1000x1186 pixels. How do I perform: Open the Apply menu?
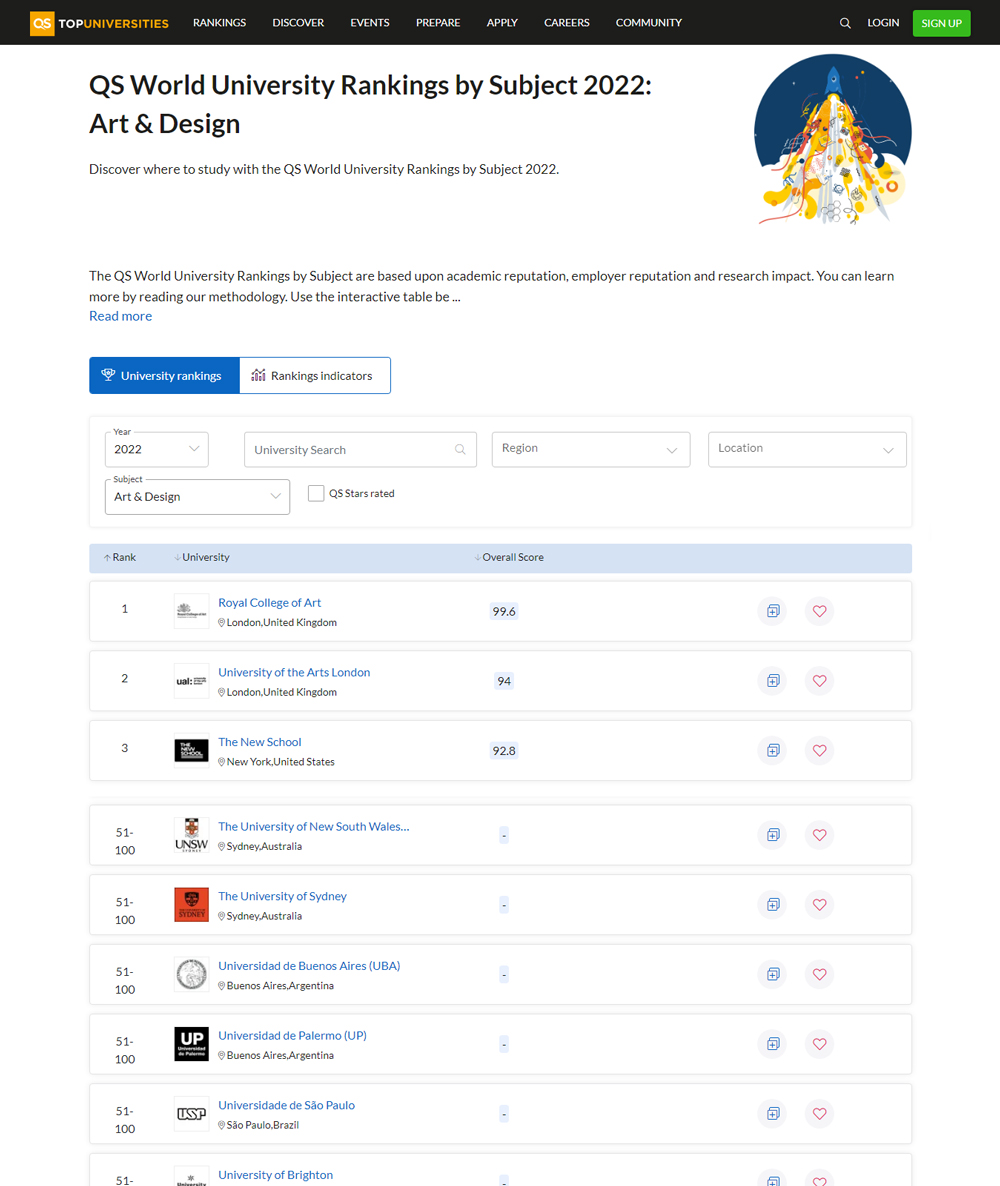[502, 23]
